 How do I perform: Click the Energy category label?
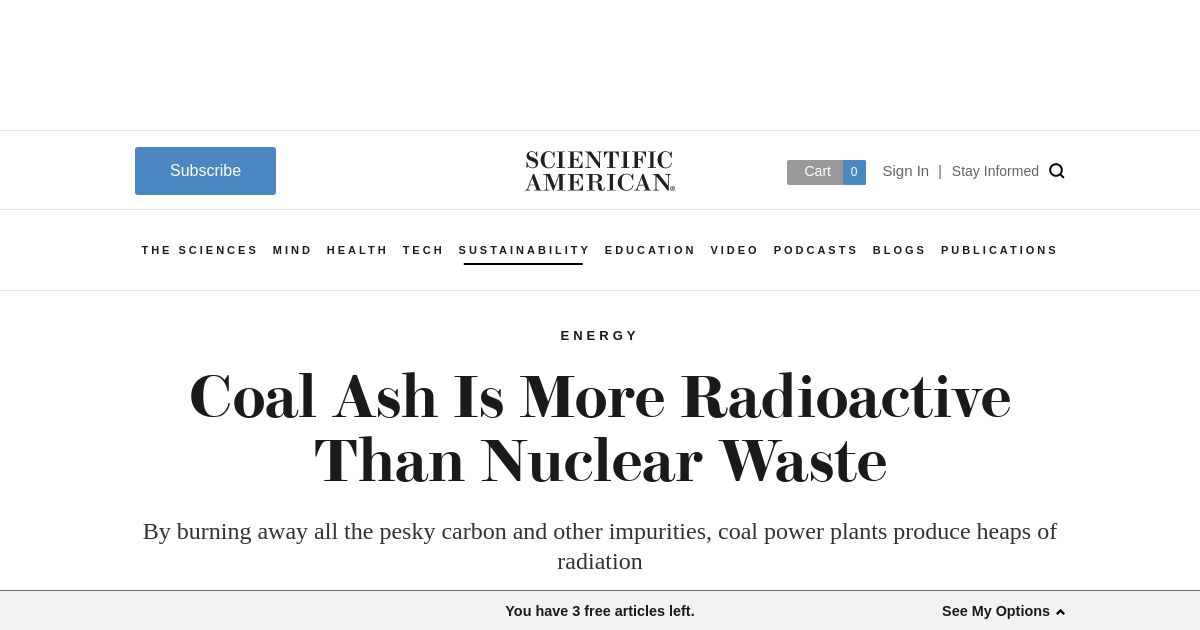point(600,336)
